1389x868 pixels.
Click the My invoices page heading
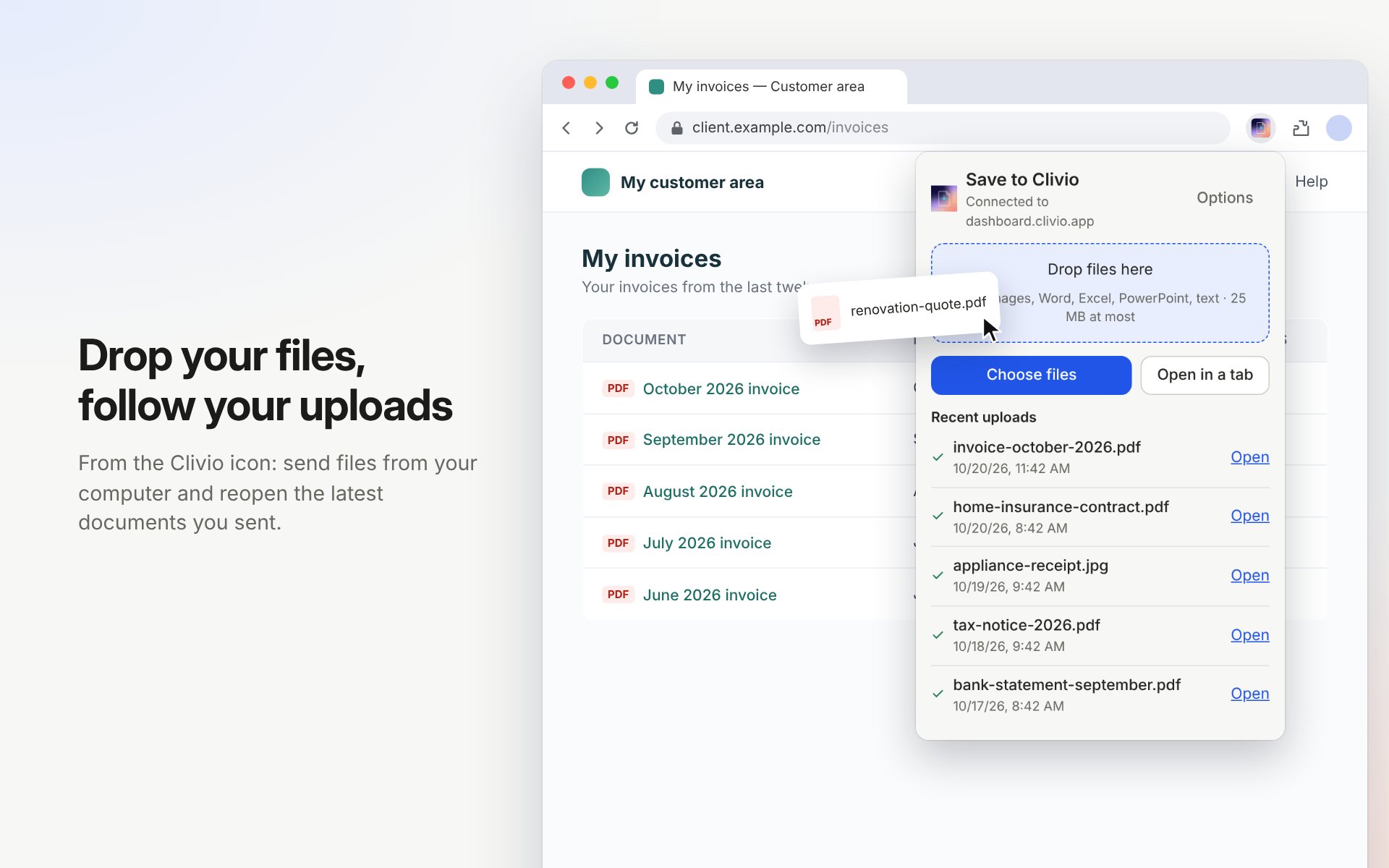tap(651, 259)
